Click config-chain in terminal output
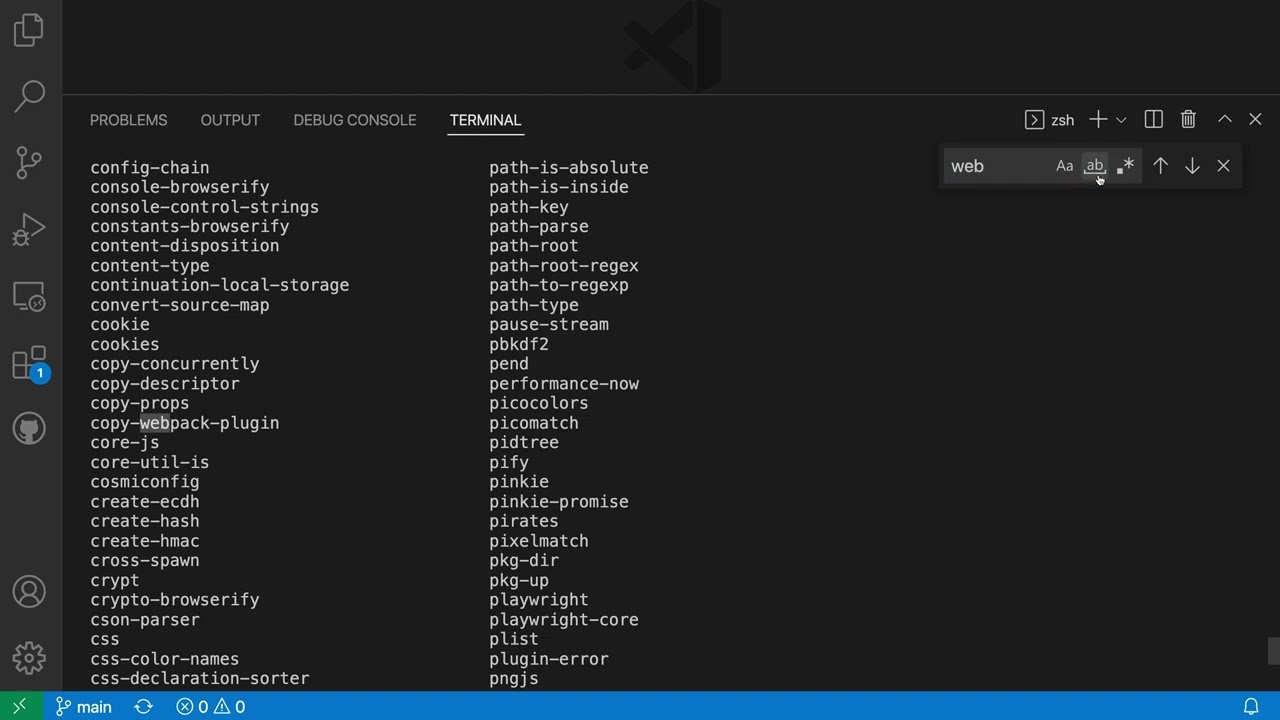The height and width of the screenshot is (720, 1280). [x=150, y=168]
